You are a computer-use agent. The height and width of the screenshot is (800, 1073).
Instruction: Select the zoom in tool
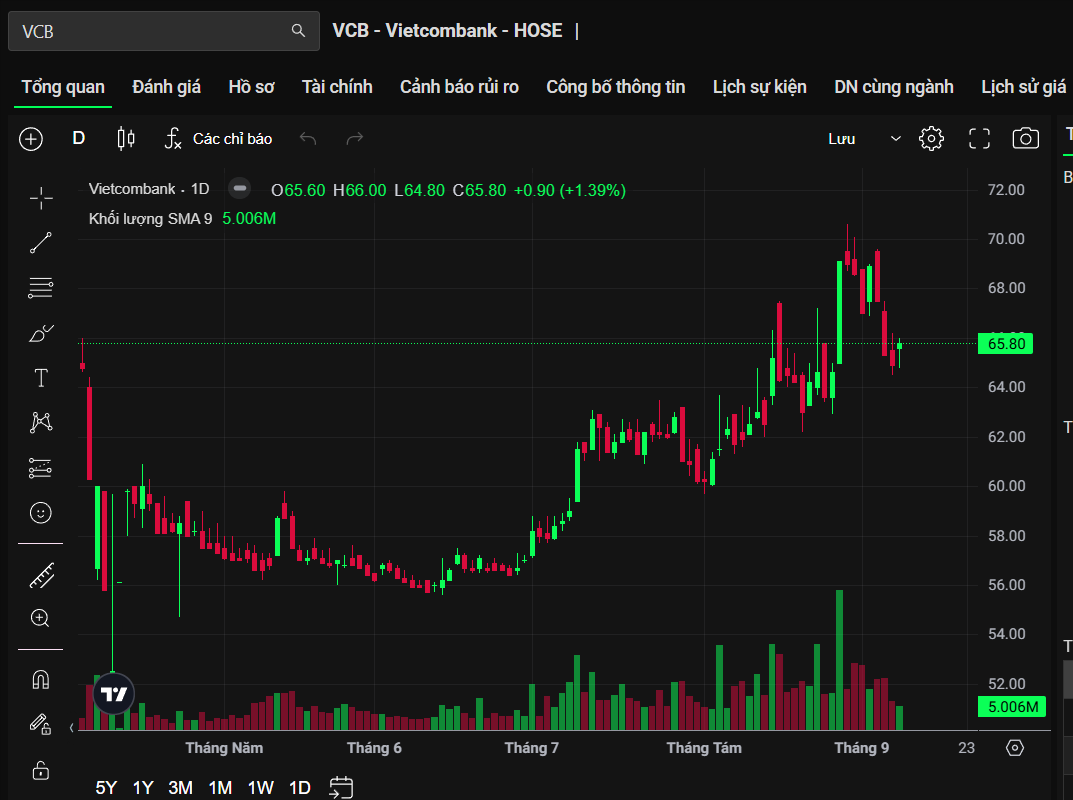point(40,619)
